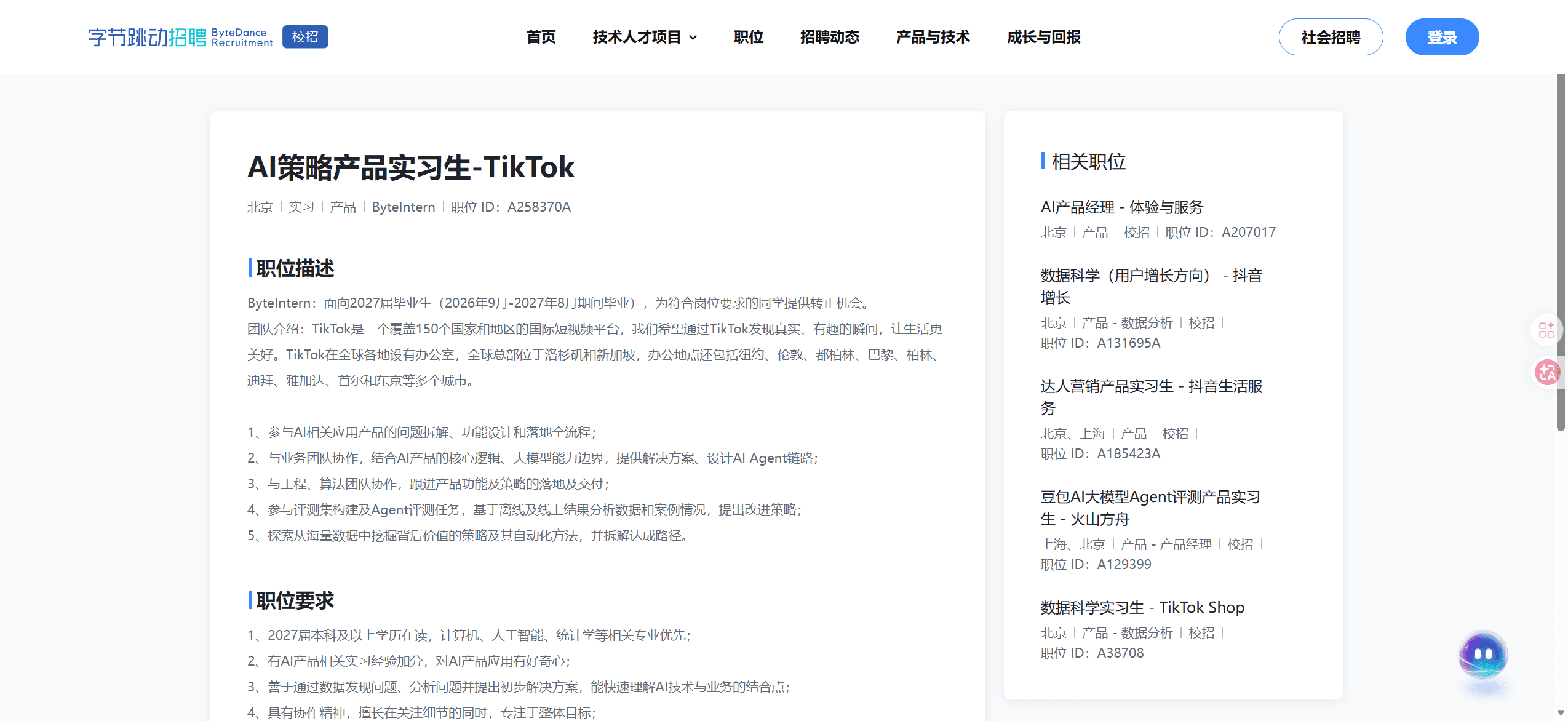Click job ID A131695A in related jobs
Image resolution: width=1568 pixels, height=721 pixels.
1129,343
